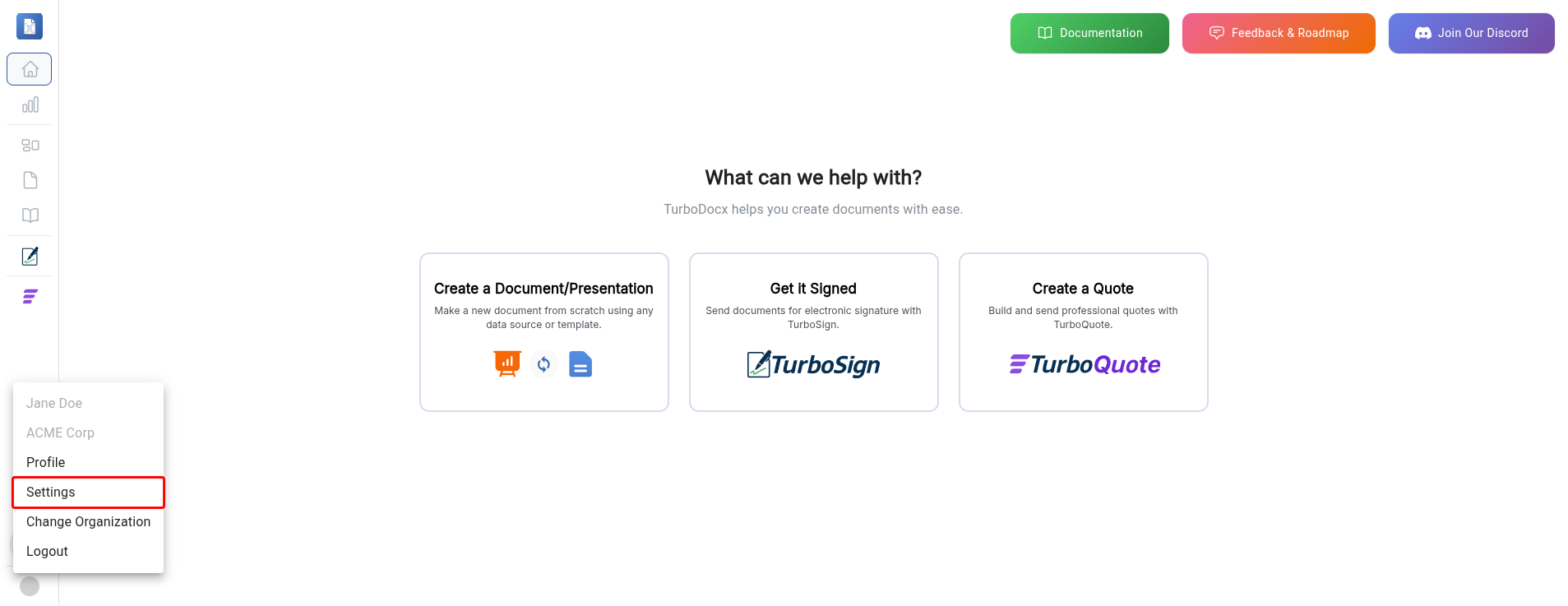Click the ACME Corp menu entry
The width and height of the screenshot is (1568, 606).
pos(88,433)
